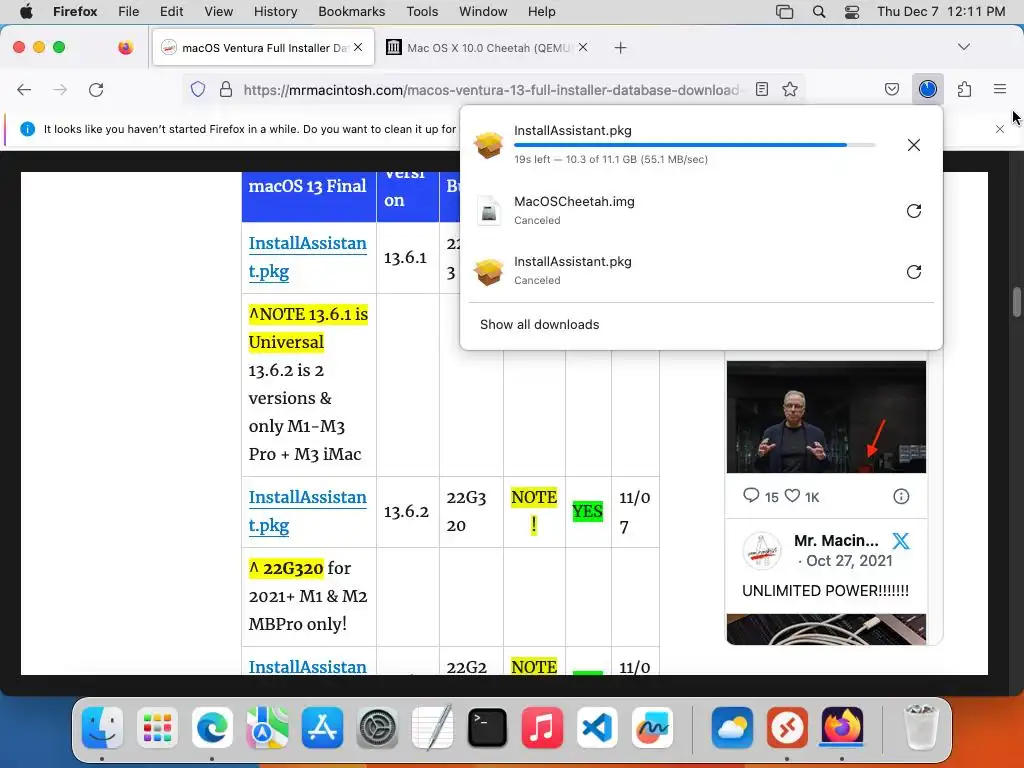1024x768 pixels.
Task: Click the 13.6.2 version cell
Action: (x=408, y=511)
